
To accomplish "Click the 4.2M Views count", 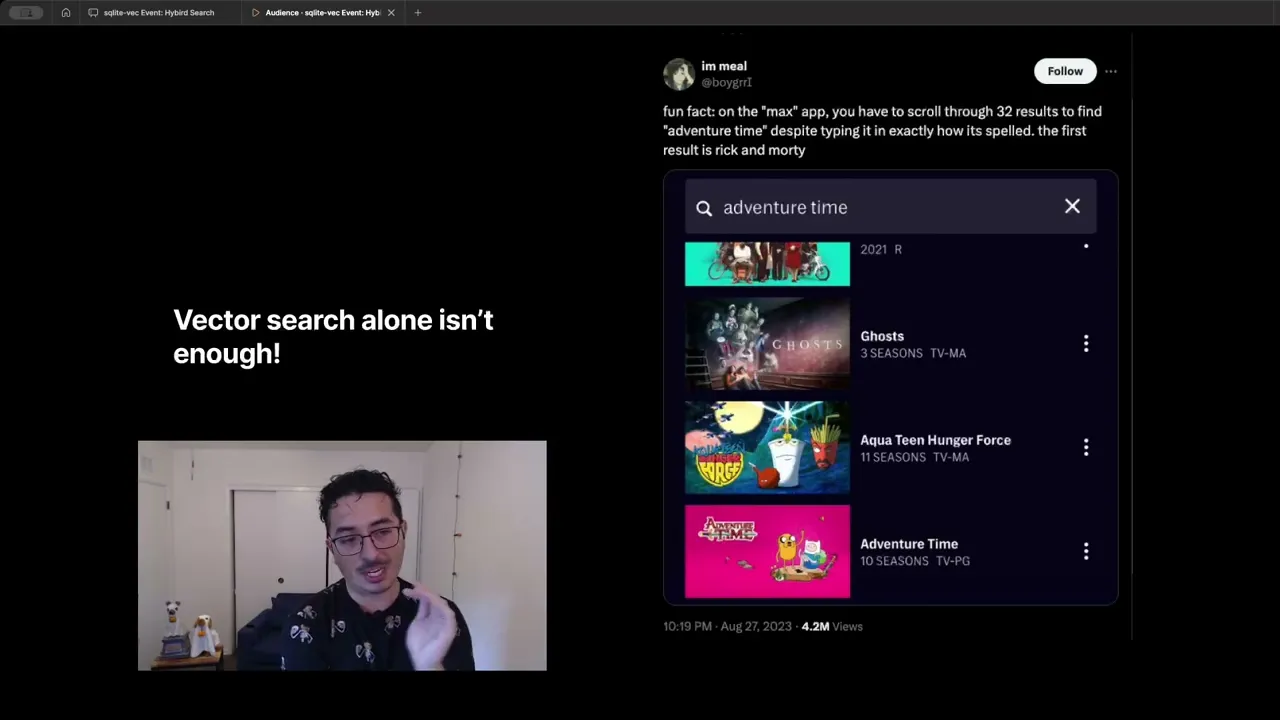I will (x=832, y=626).
